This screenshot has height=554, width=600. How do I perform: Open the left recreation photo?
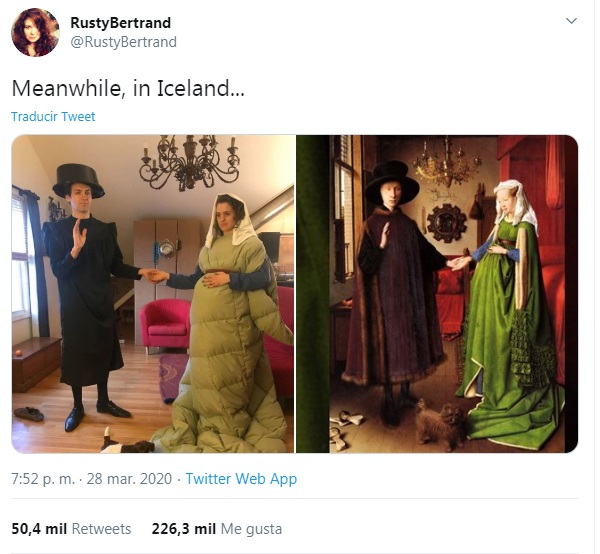pos(153,294)
